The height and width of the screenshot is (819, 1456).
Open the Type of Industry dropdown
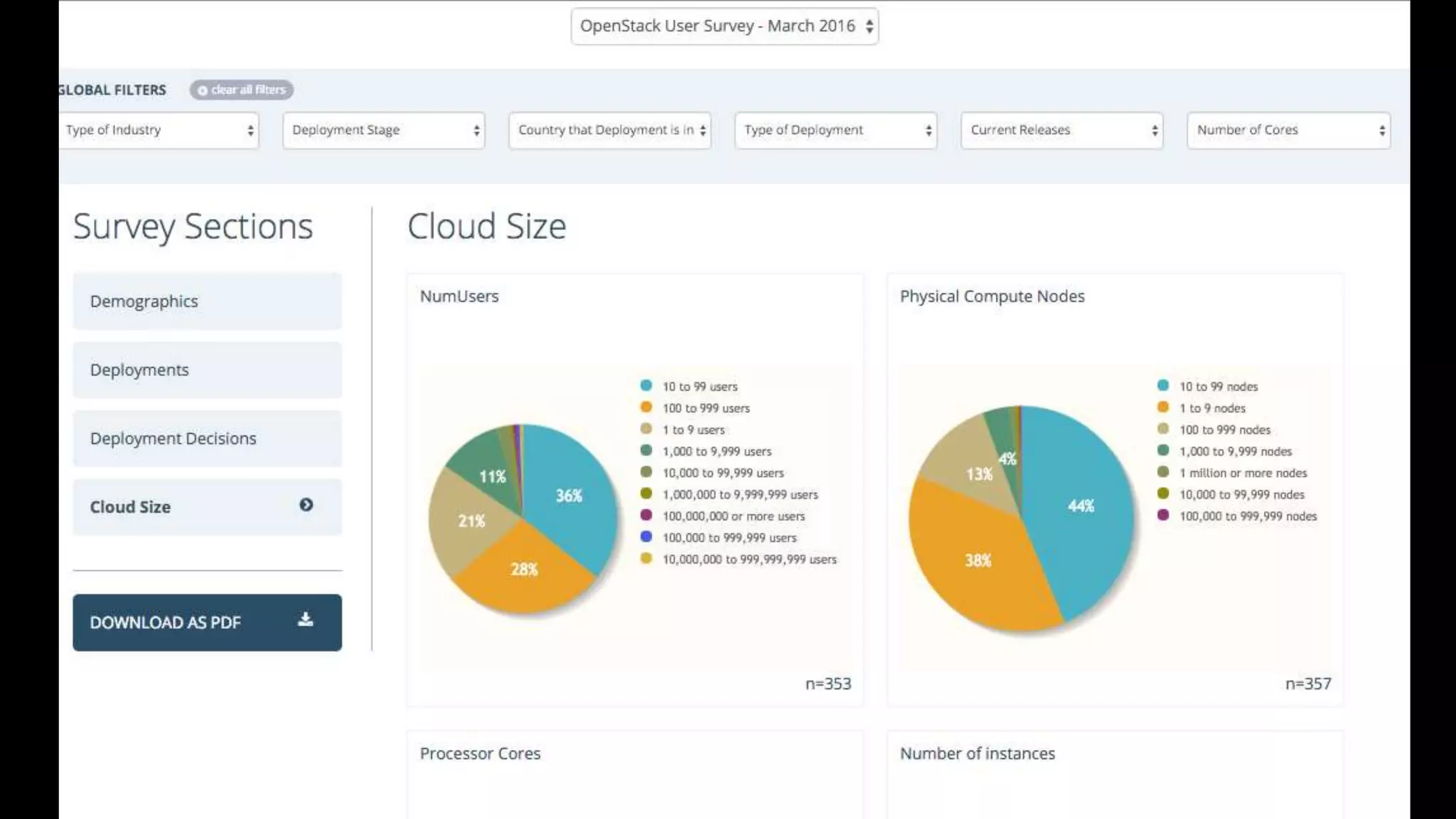[159, 130]
